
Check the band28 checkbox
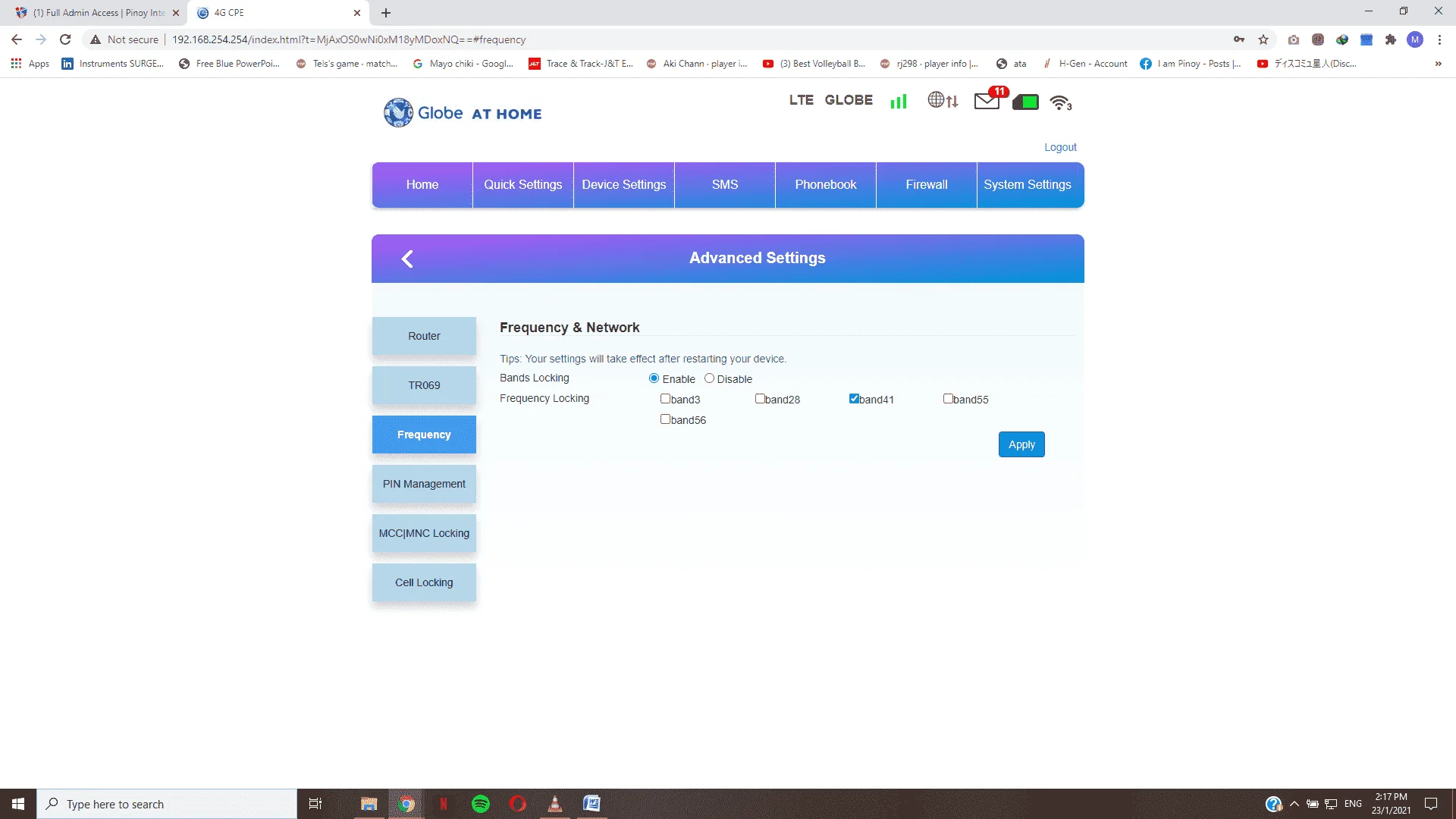760,399
